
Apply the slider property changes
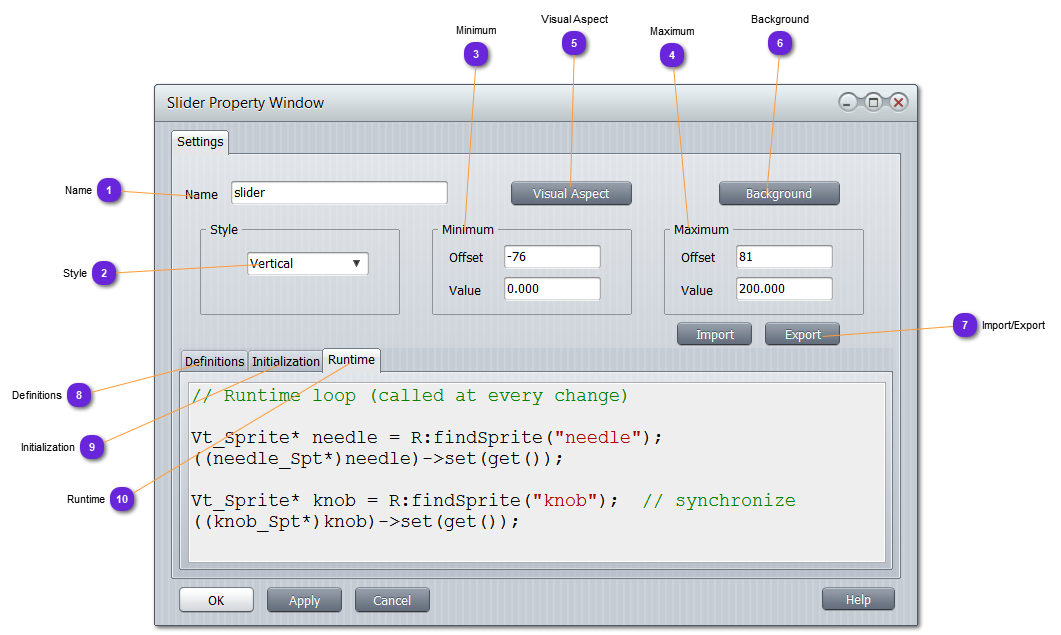click(304, 600)
